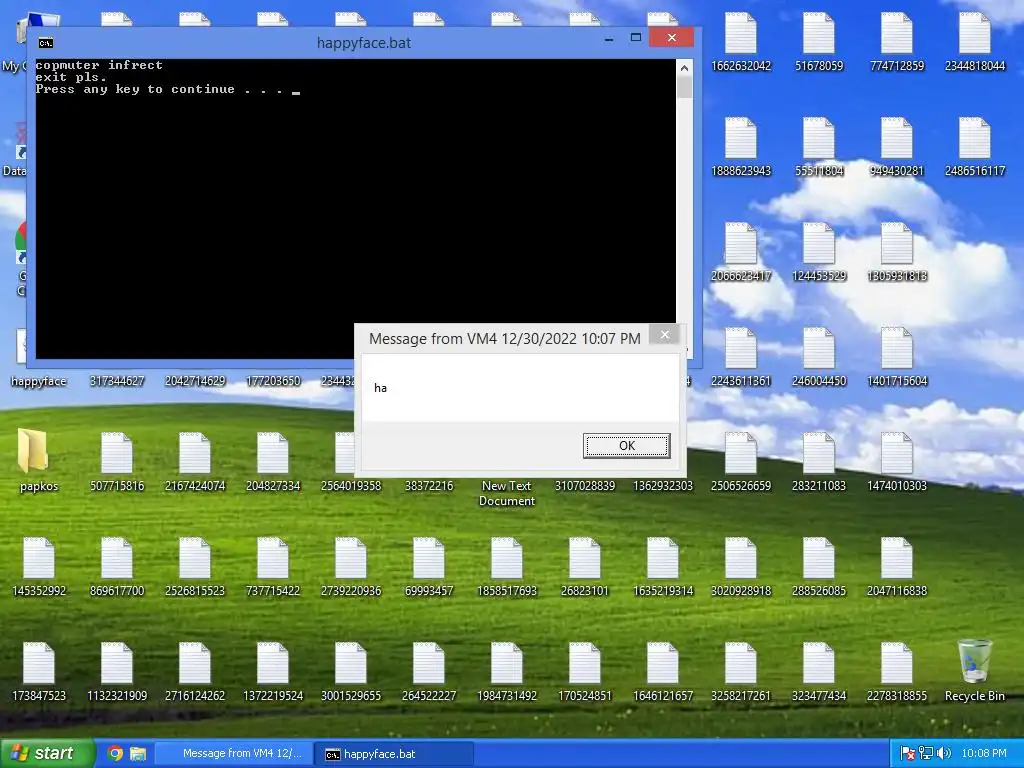This screenshot has width=1024, height=768.
Task: Select the file 145352992
Action: (x=39, y=568)
